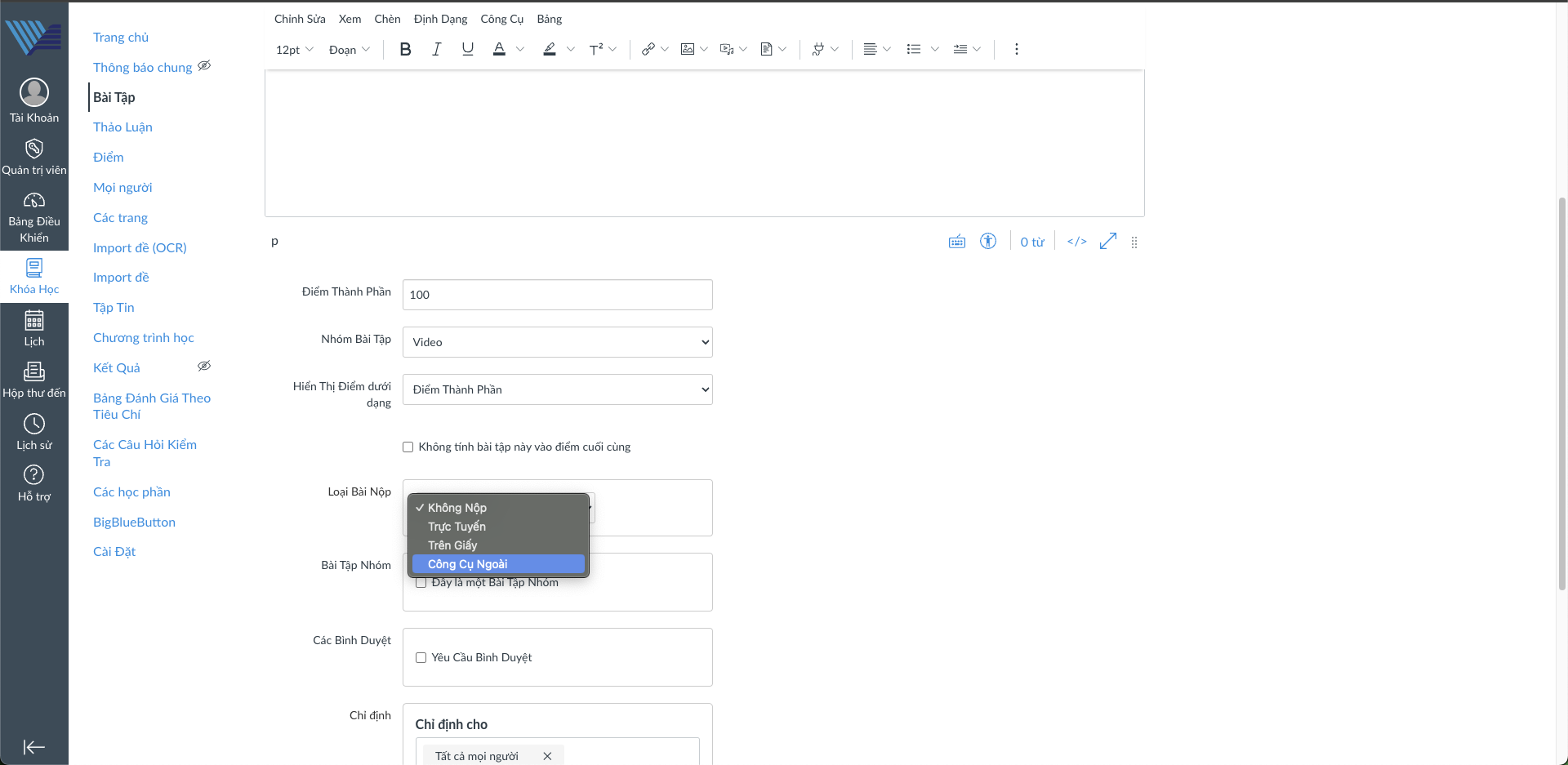Screen dimensions: 1568x765
Task: Check 'Không tính bài tập này' checkbox
Action: pyautogui.click(x=408, y=447)
